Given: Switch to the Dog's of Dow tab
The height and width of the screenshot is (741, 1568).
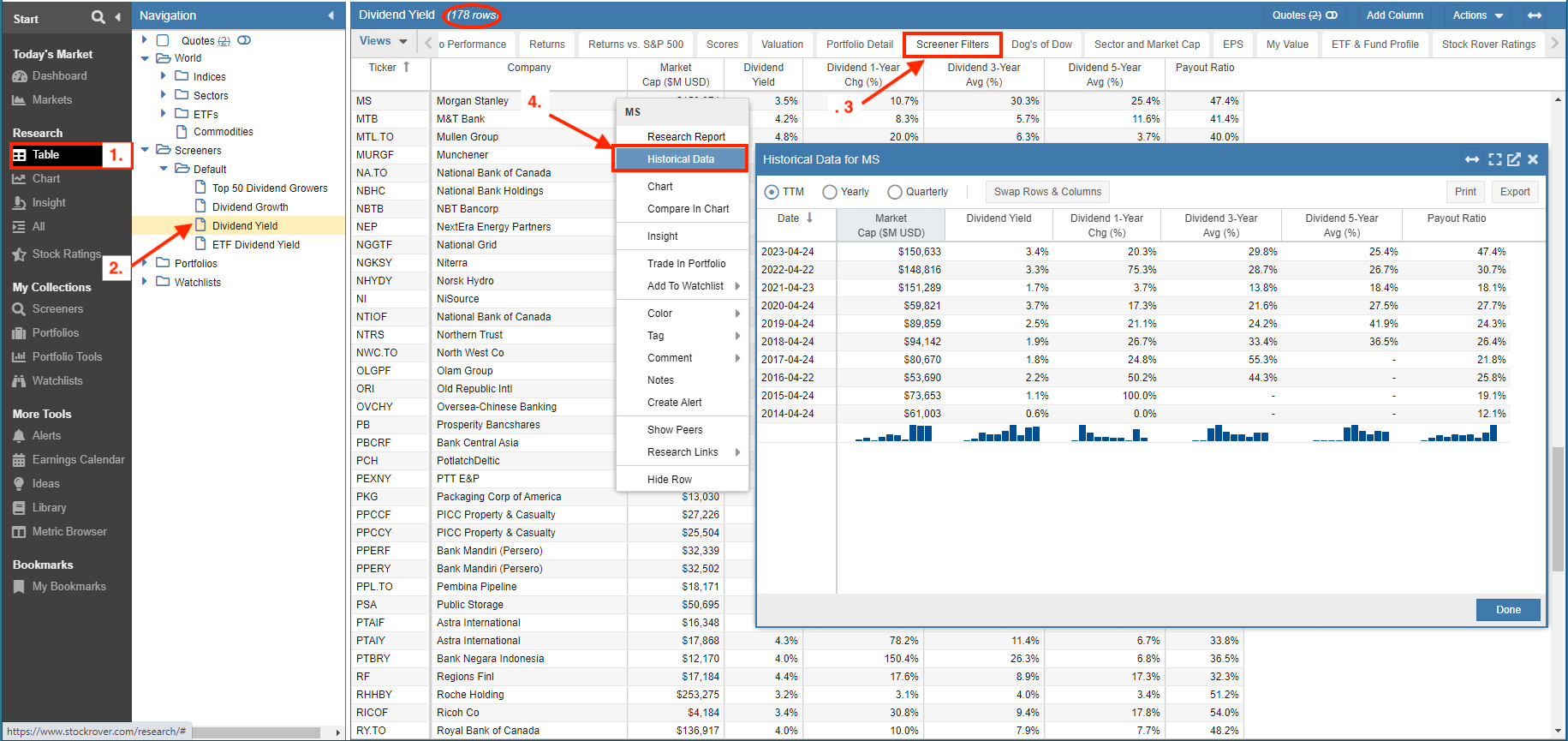Looking at the screenshot, I should pyautogui.click(x=1041, y=45).
